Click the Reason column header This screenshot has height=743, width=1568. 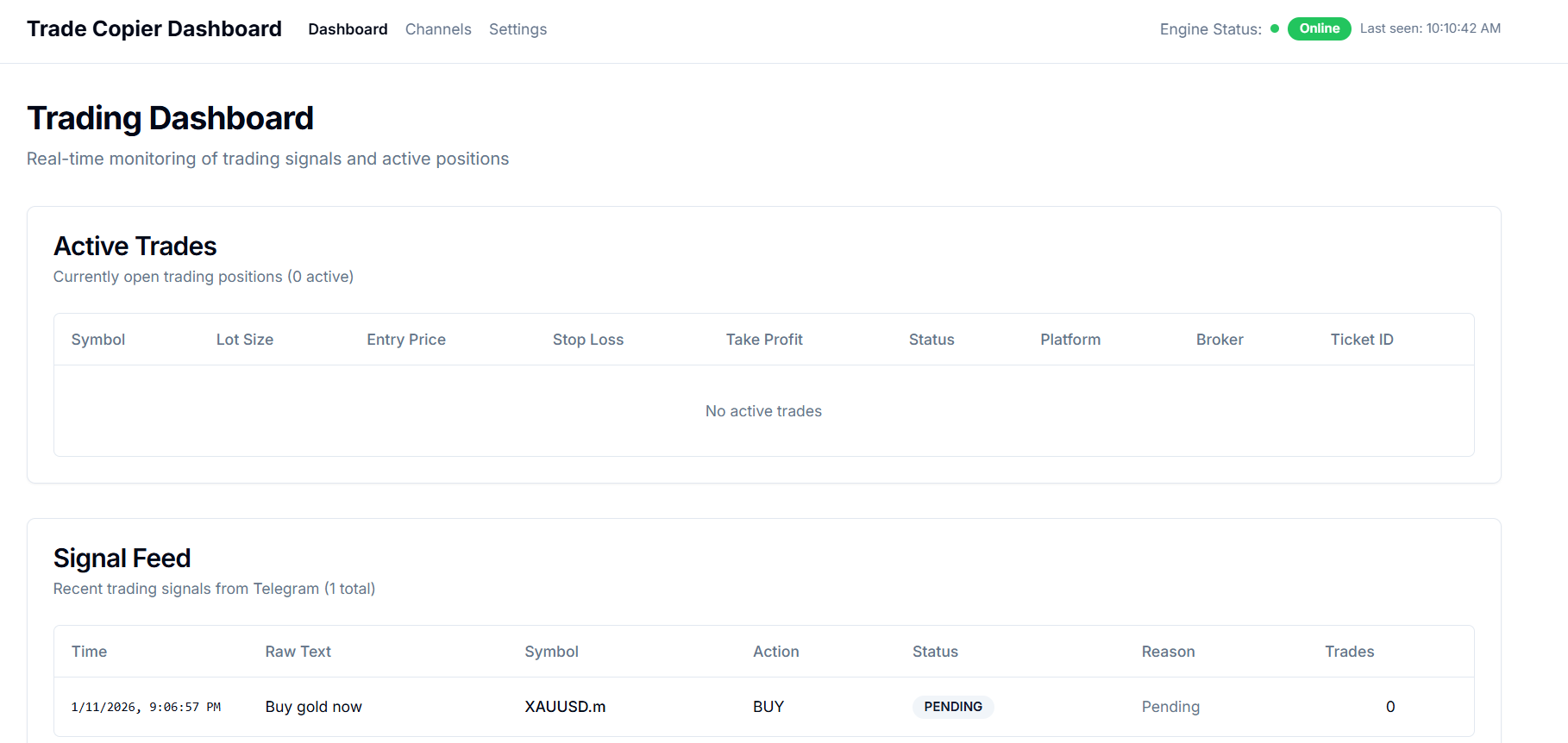tap(1168, 652)
